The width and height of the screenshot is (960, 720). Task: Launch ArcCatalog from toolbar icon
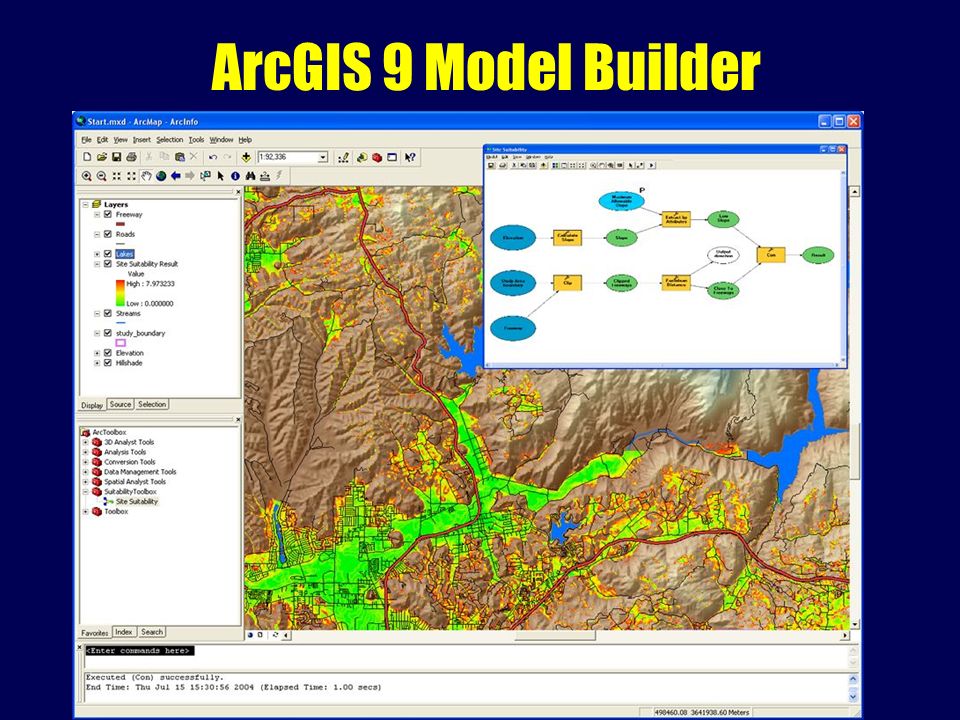point(362,157)
